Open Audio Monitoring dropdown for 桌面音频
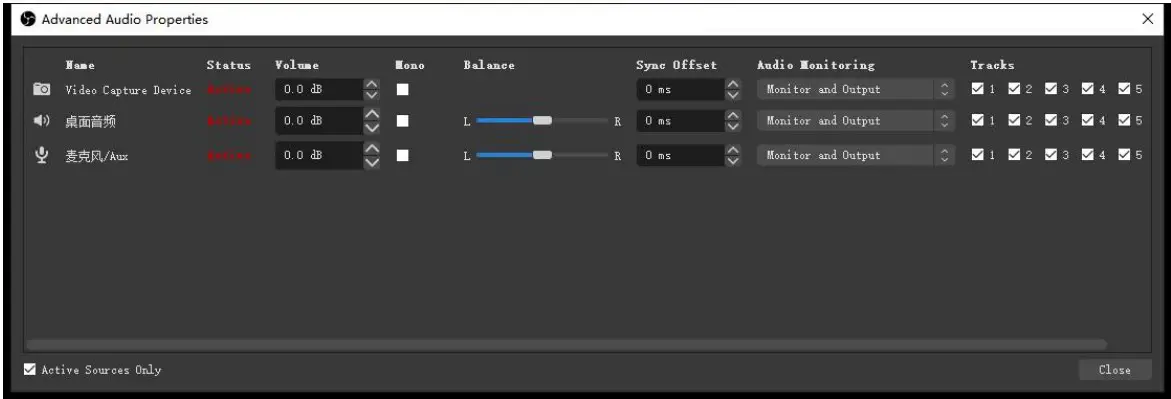 [855, 120]
